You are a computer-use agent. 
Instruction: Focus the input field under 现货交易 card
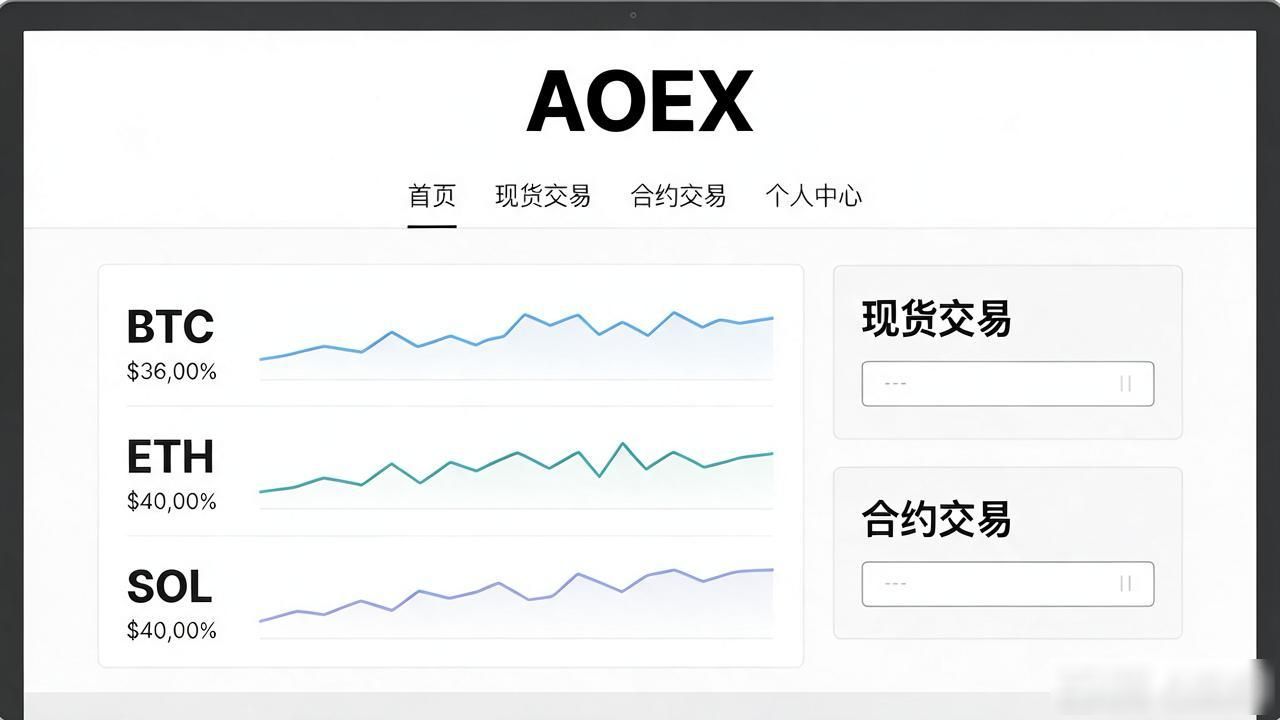[1008, 384]
